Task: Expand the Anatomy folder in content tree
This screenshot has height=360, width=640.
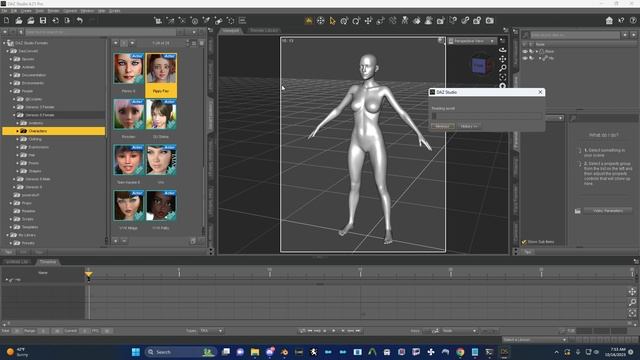Action: pos(18,123)
